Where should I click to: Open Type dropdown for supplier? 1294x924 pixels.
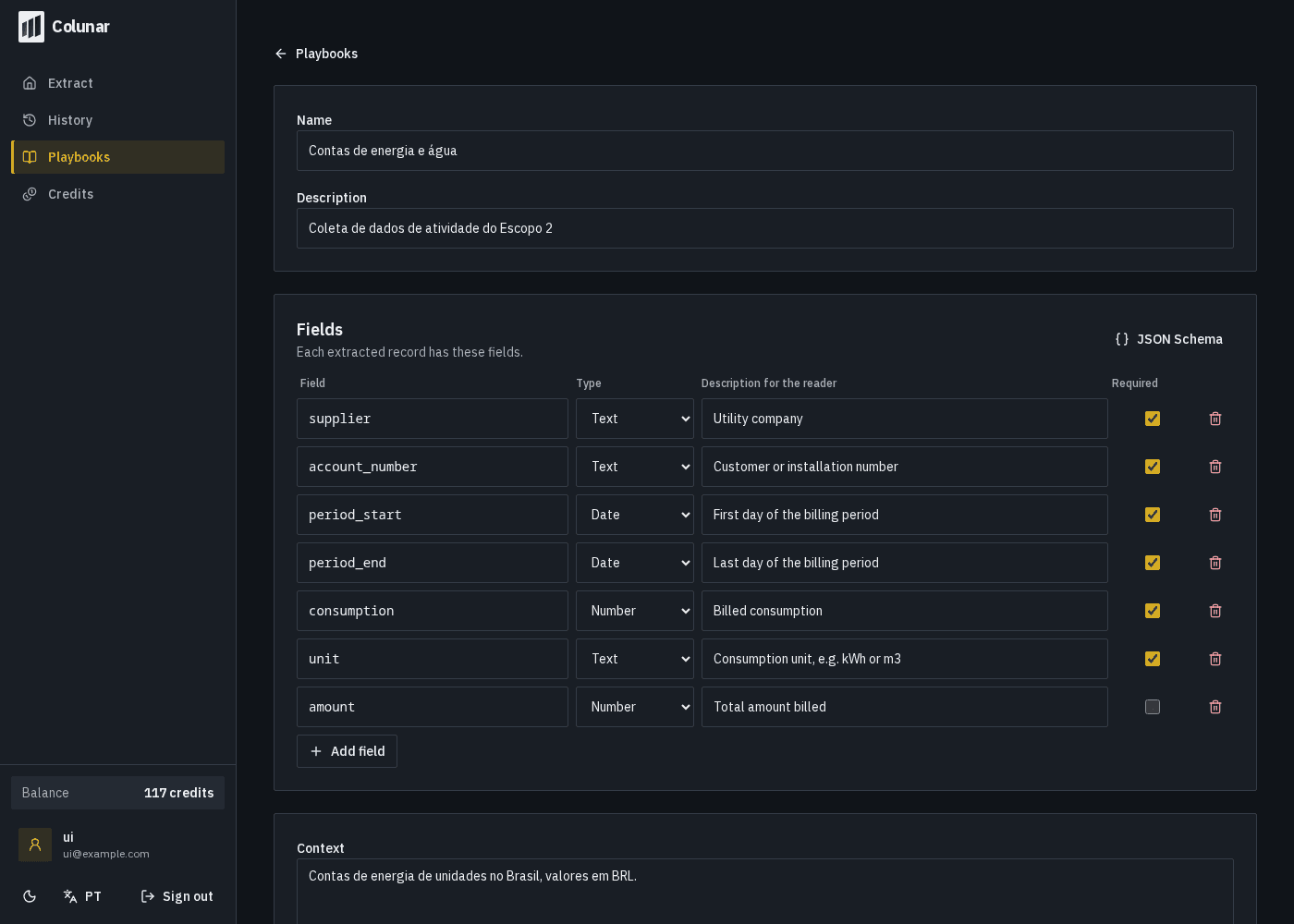click(635, 419)
